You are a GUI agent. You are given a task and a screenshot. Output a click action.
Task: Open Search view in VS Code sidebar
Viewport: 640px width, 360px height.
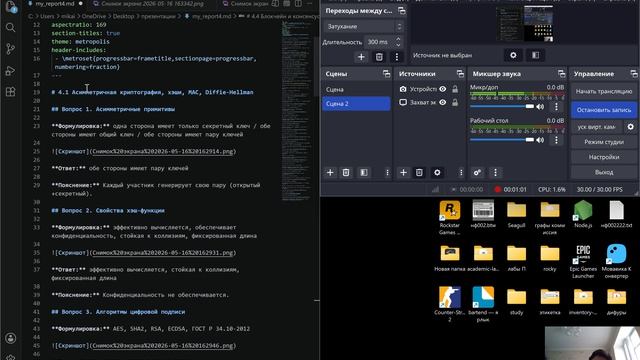tap(10, 28)
